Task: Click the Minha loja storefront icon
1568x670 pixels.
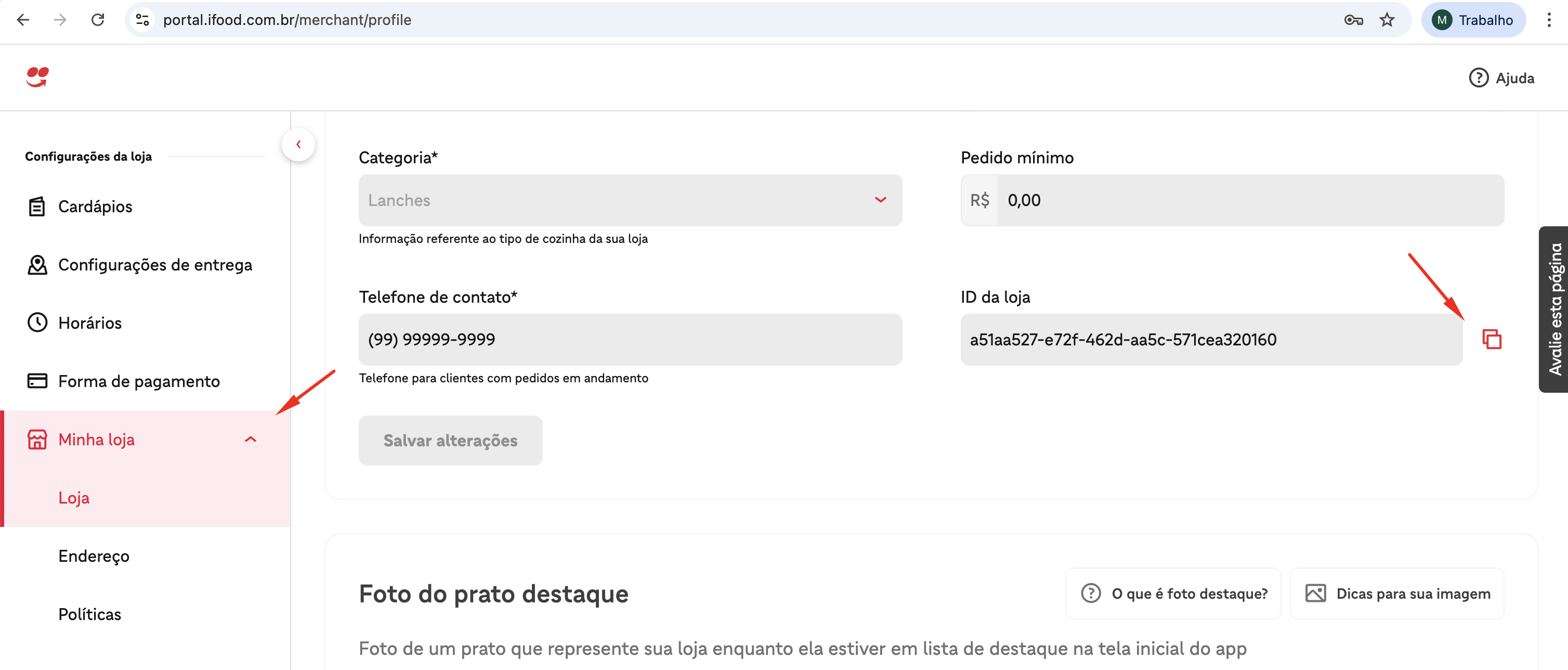Action: tap(37, 439)
